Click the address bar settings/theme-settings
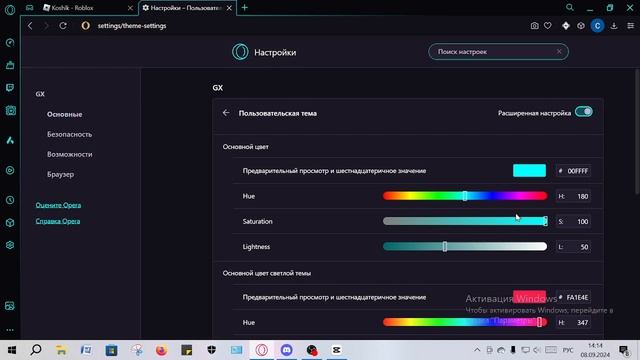 click(132, 26)
